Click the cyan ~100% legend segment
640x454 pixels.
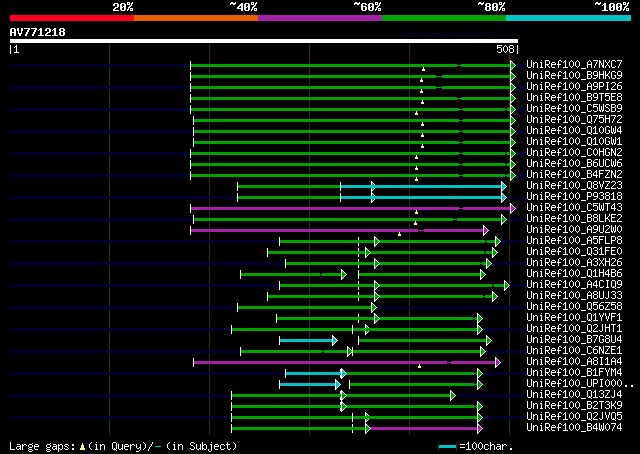pos(568,18)
